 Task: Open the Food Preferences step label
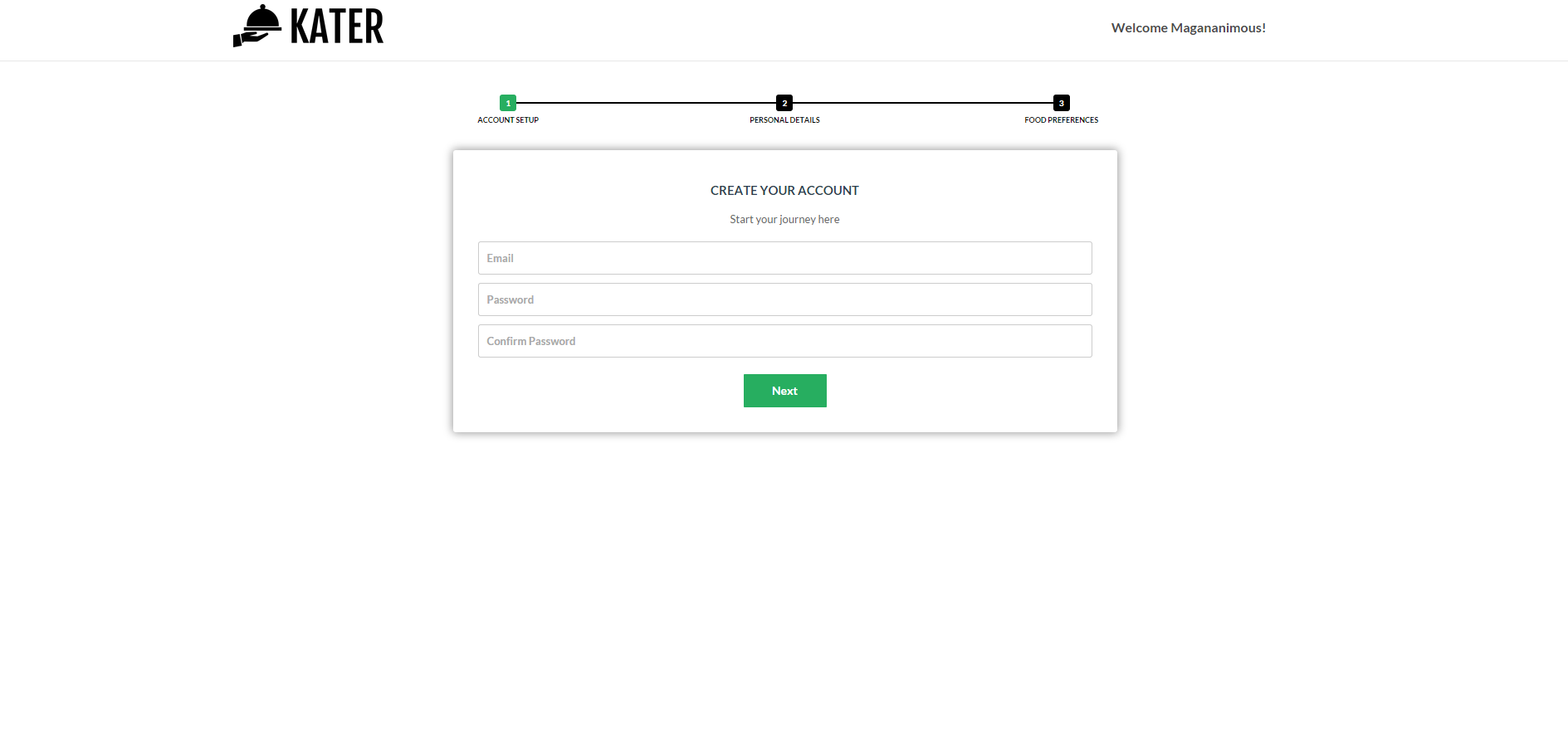click(1062, 120)
